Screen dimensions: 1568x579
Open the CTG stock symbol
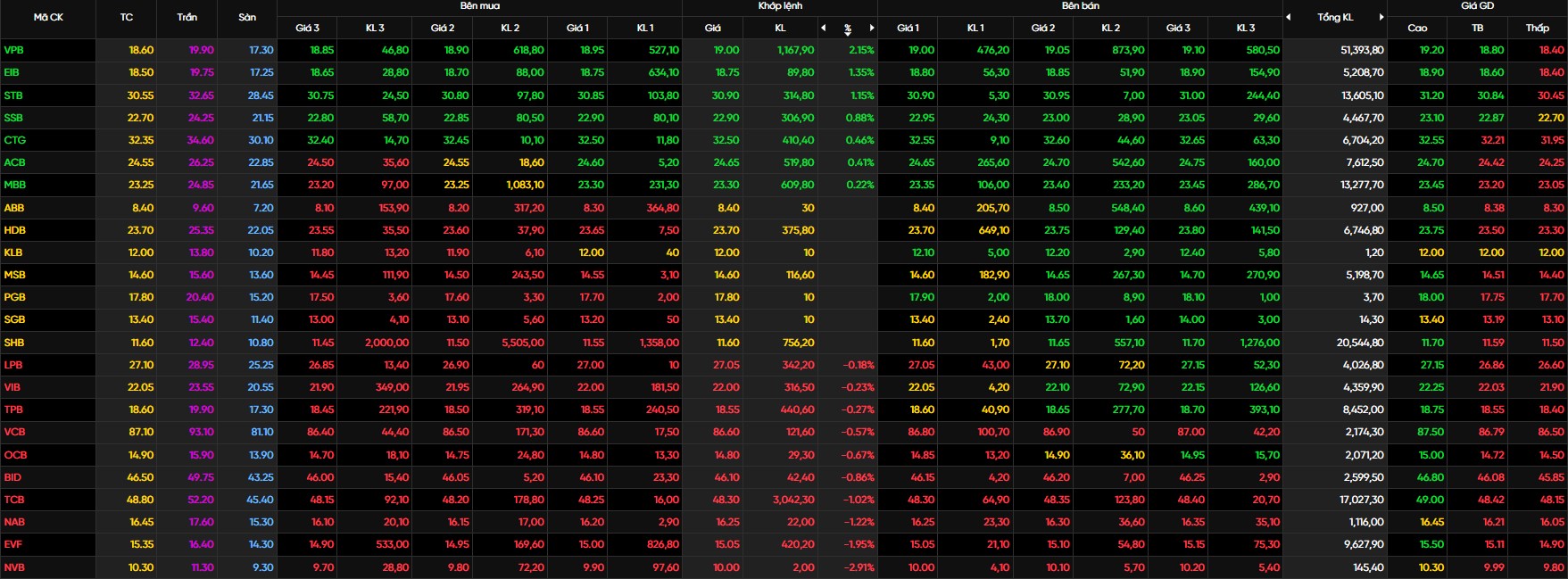tap(14, 140)
